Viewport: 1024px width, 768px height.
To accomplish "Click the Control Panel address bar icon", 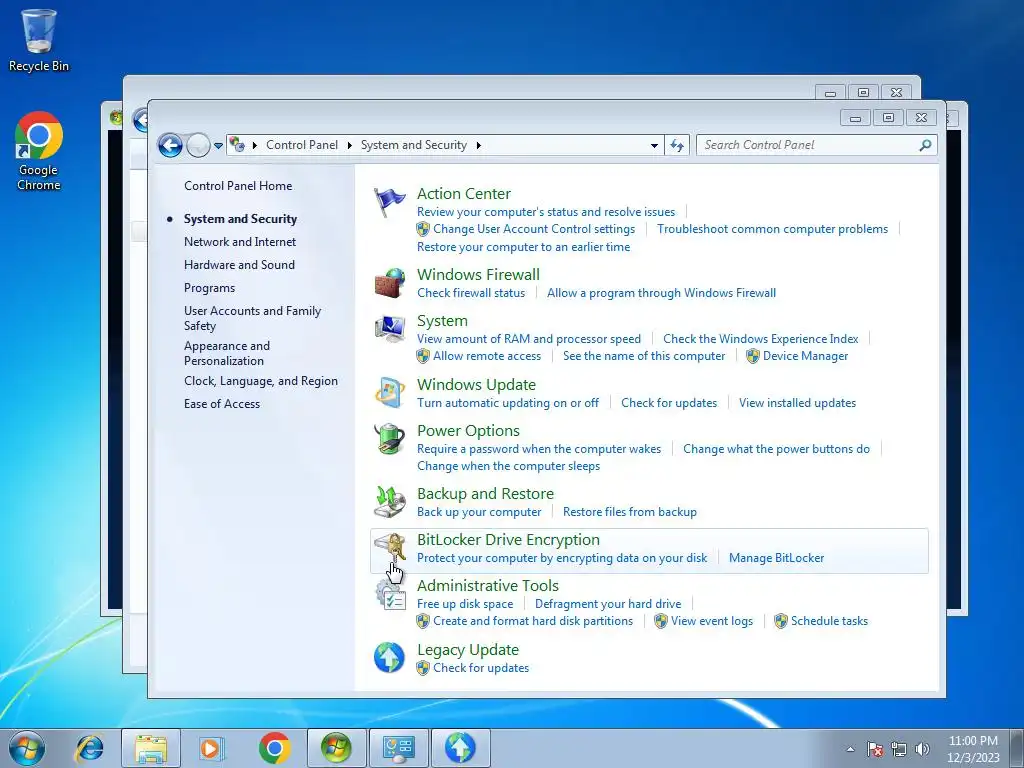I will pos(237,144).
